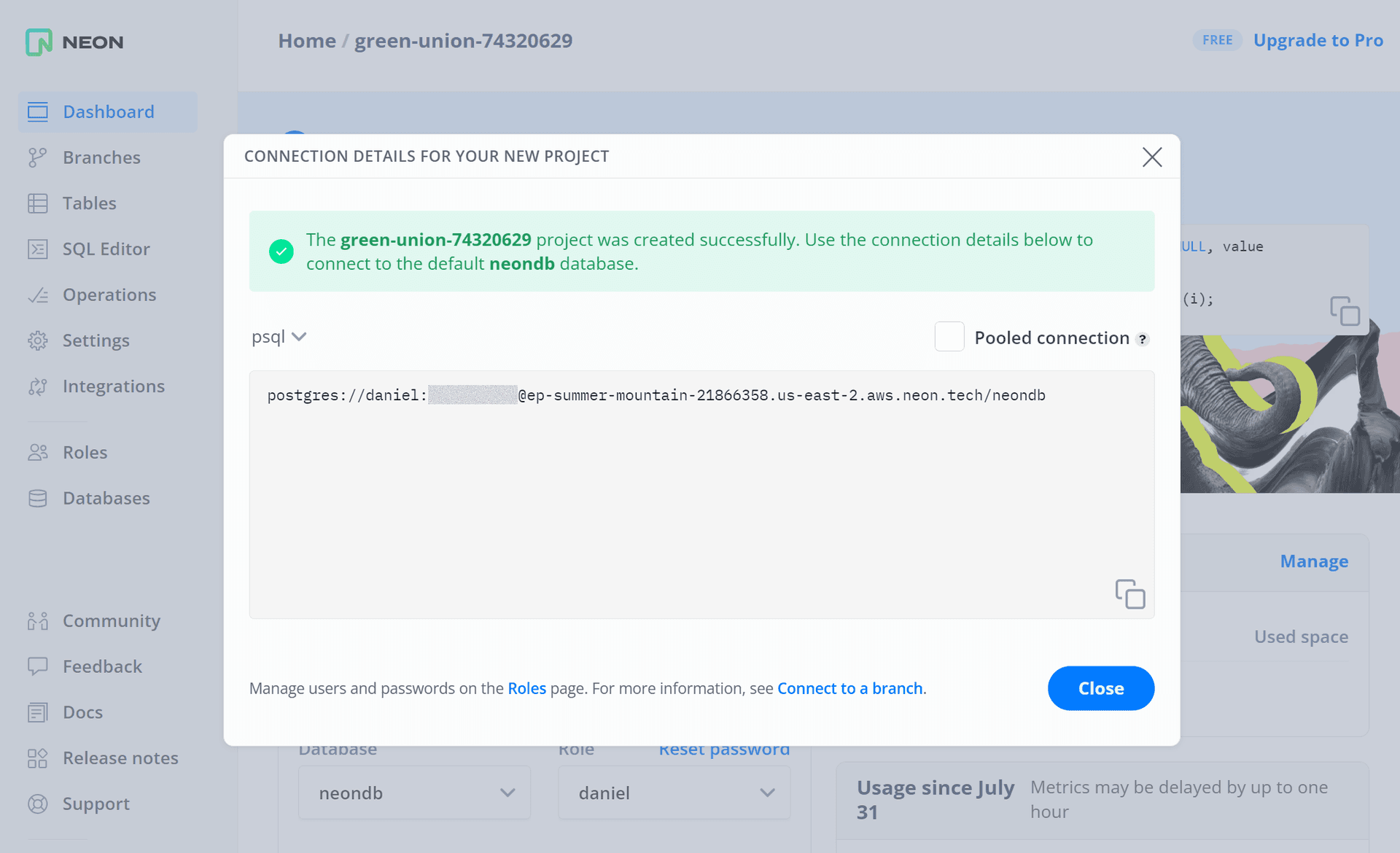
Task: Click the Feedback speech bubble icon
Action: coord(38,666)
